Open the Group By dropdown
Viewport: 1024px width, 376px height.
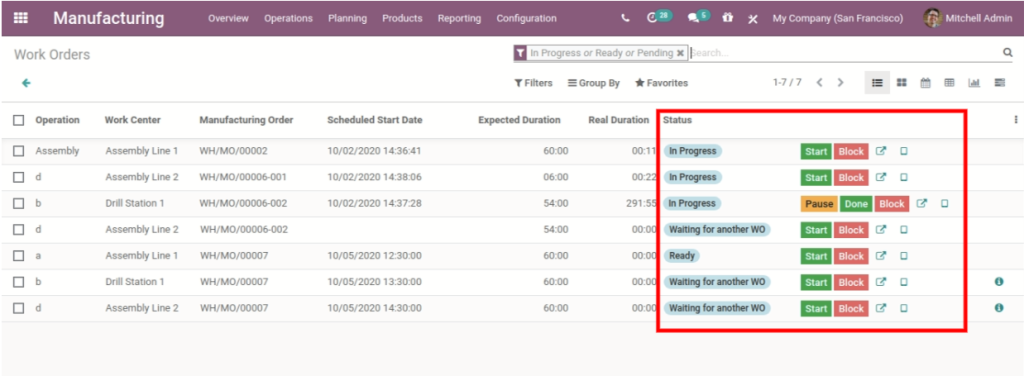(594, 83)
